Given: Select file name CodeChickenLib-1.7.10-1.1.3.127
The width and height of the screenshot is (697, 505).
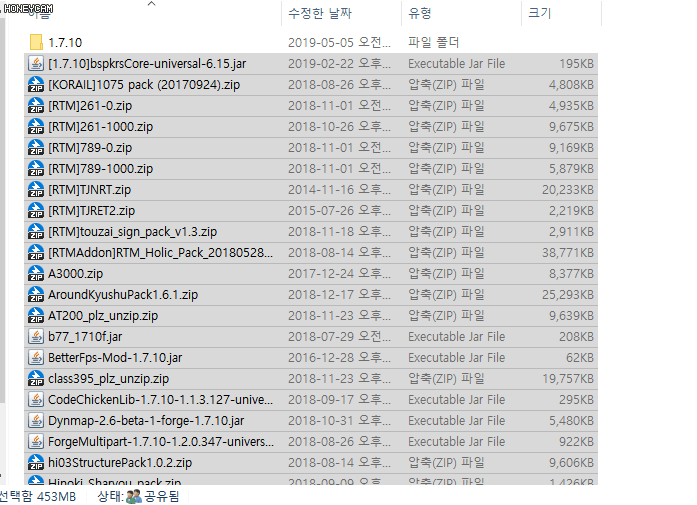Looking at the screenshot, I should click(x=160, y=400).
